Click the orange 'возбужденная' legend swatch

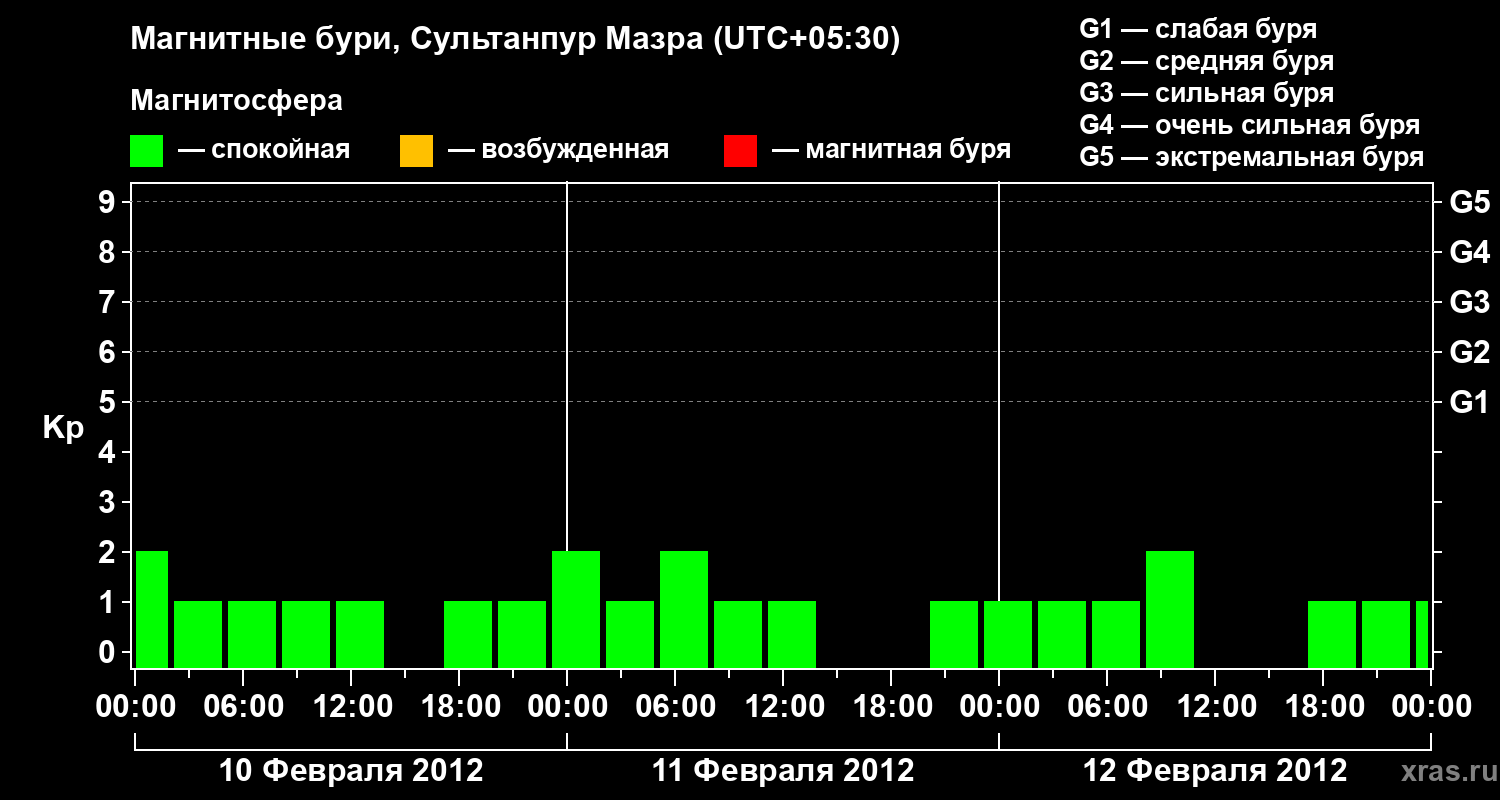[416, 151]
